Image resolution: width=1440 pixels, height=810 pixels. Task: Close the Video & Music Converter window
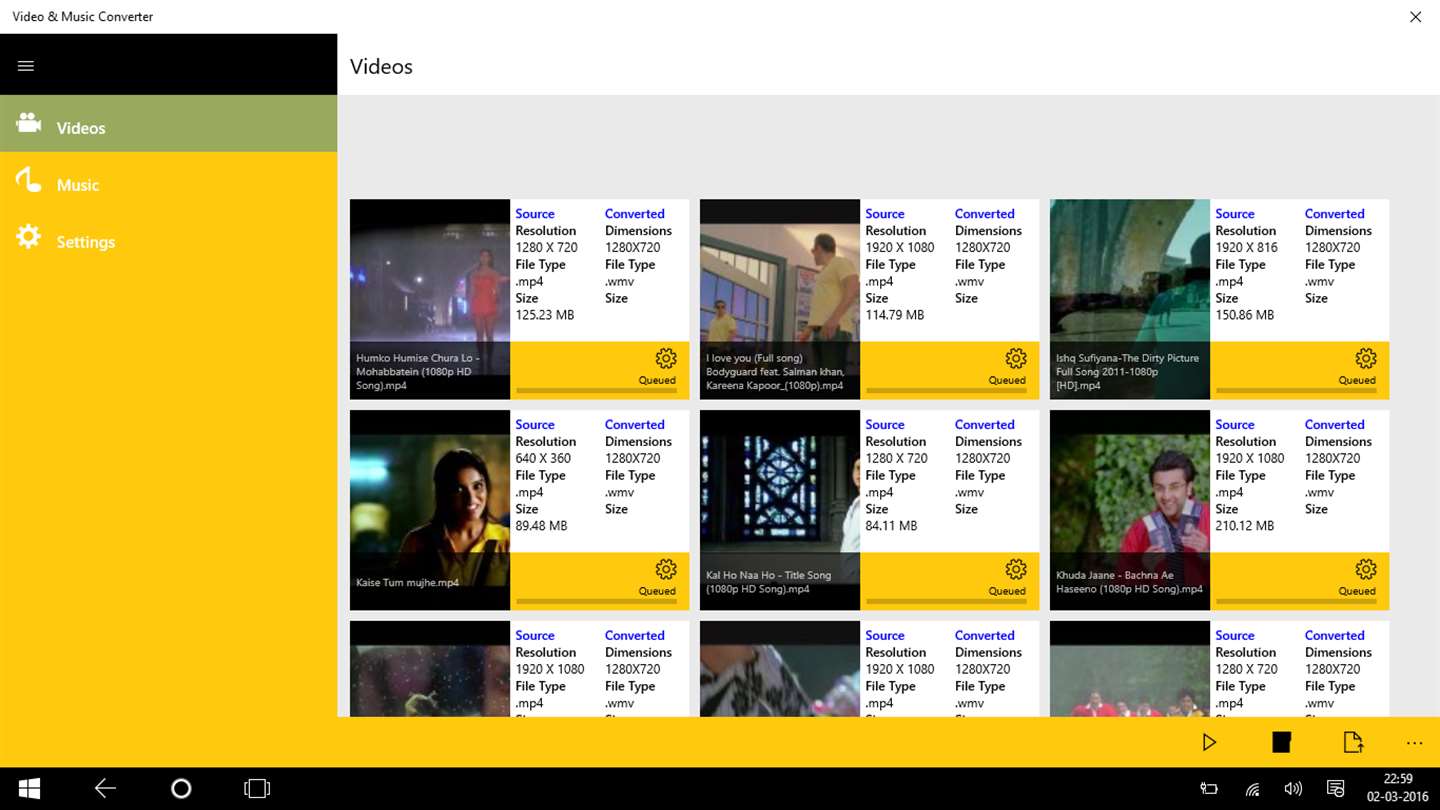(x=1415, y=17)
